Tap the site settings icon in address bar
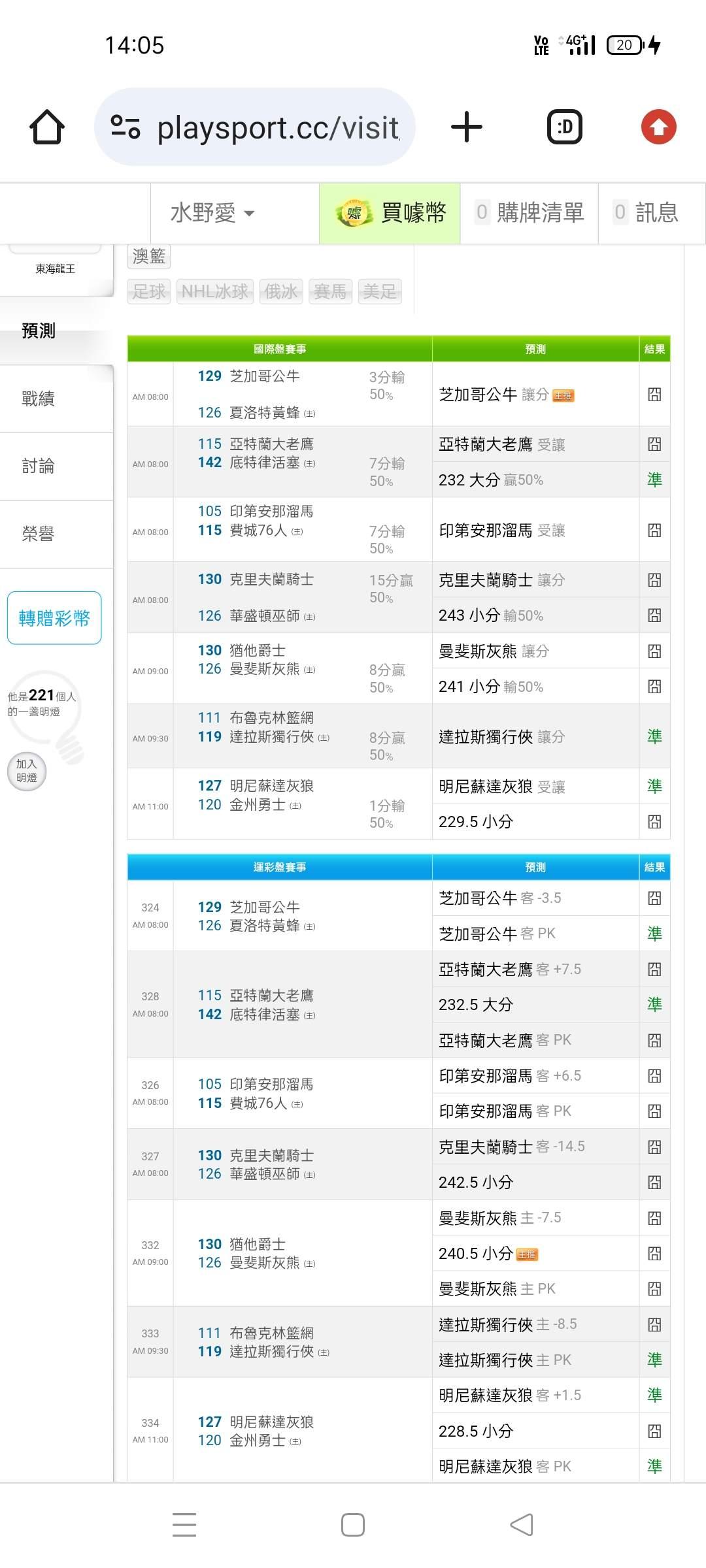 pos(126,127)
